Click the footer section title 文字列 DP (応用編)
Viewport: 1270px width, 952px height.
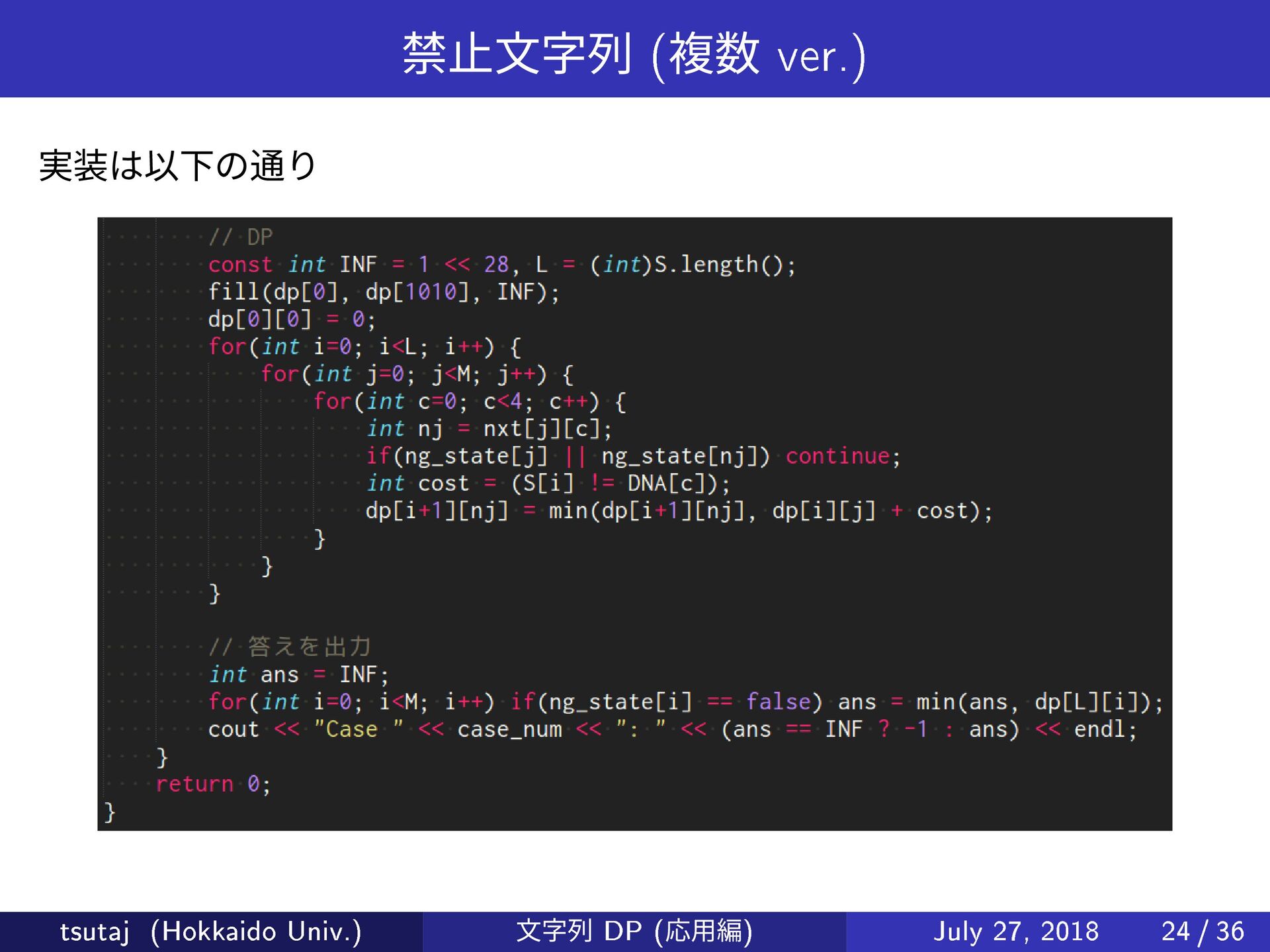point(634,931)
